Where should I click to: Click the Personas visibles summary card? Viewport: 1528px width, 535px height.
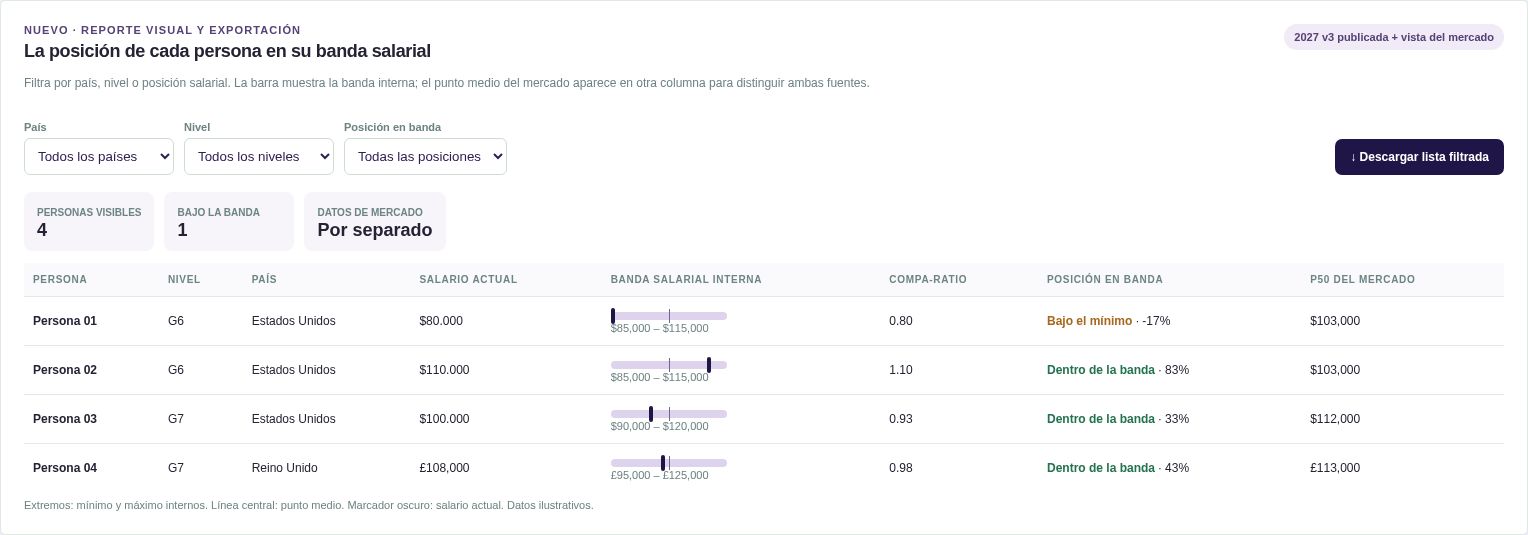point(89,221)
